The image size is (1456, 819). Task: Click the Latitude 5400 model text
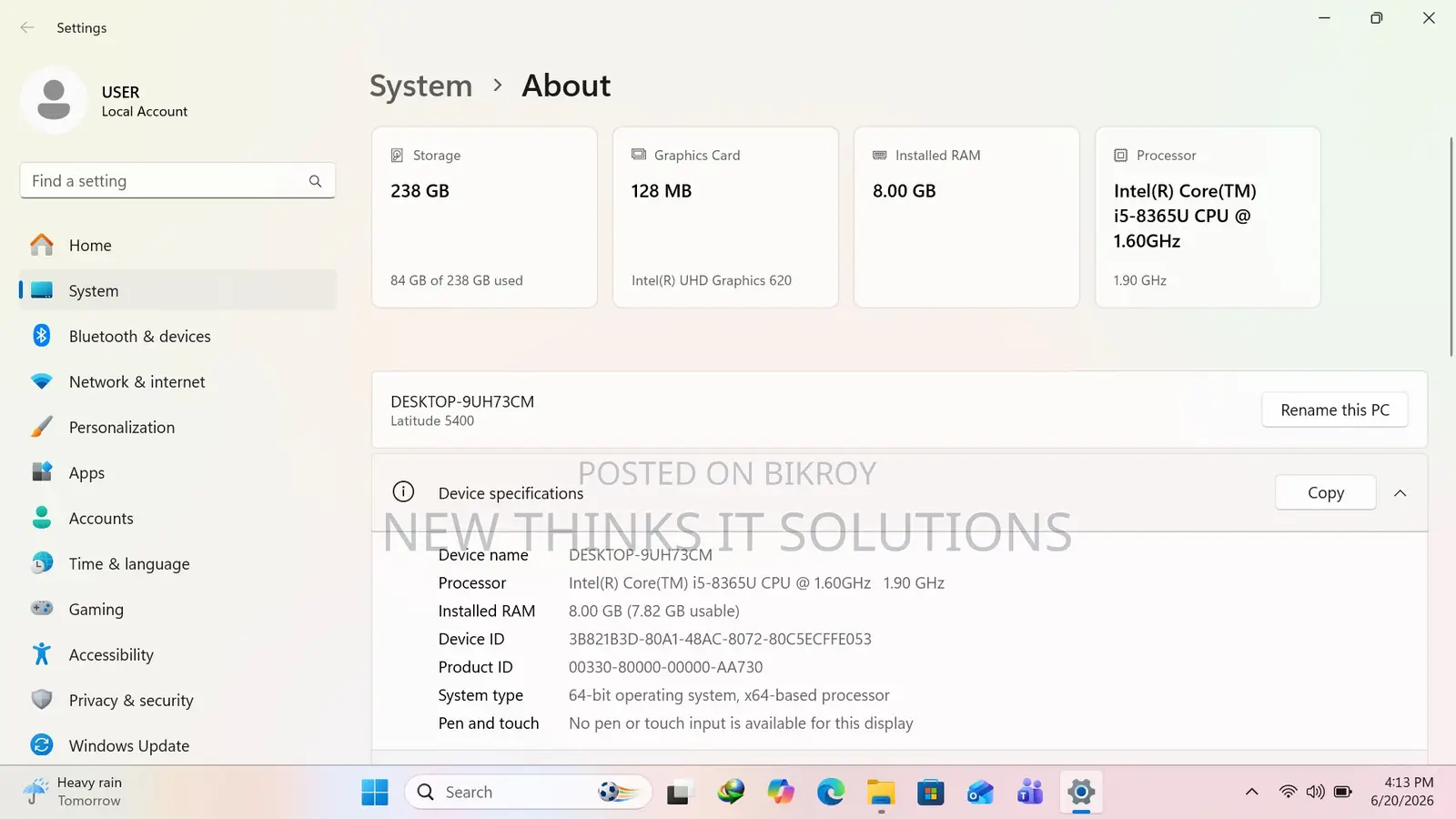pyautogui.click(x=432, y=421)
